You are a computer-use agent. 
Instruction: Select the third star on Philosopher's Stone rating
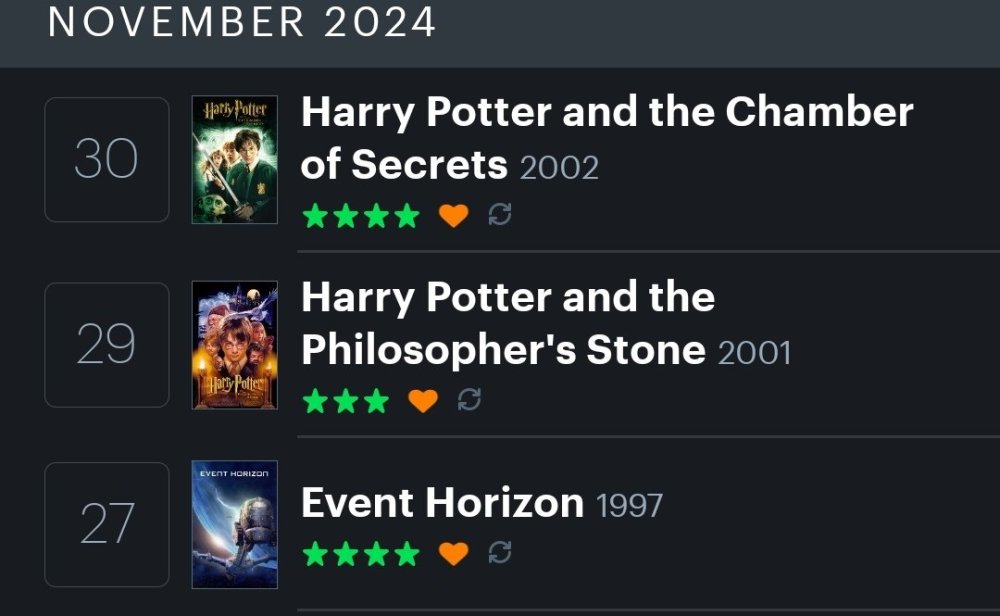pos(376,400)
